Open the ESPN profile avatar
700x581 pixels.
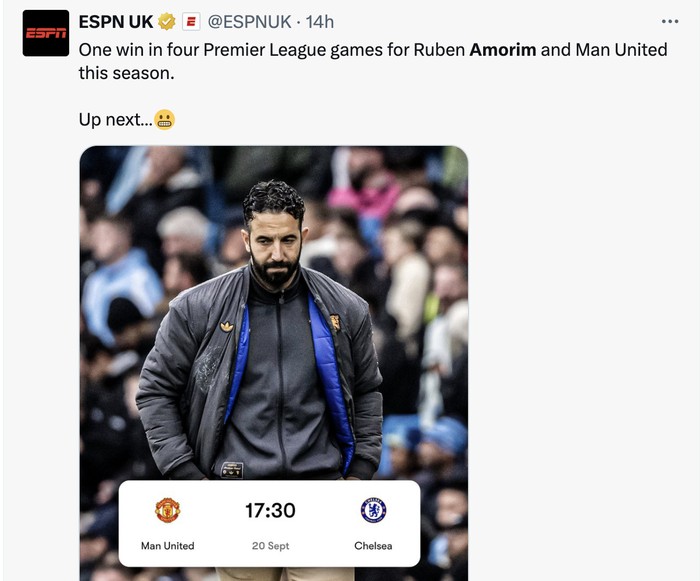46,33
